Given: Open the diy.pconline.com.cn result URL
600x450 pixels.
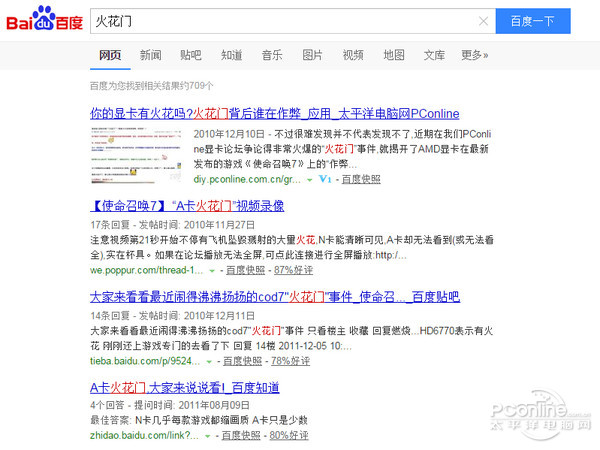Looking at the screenshot, I should pos(247,179).
